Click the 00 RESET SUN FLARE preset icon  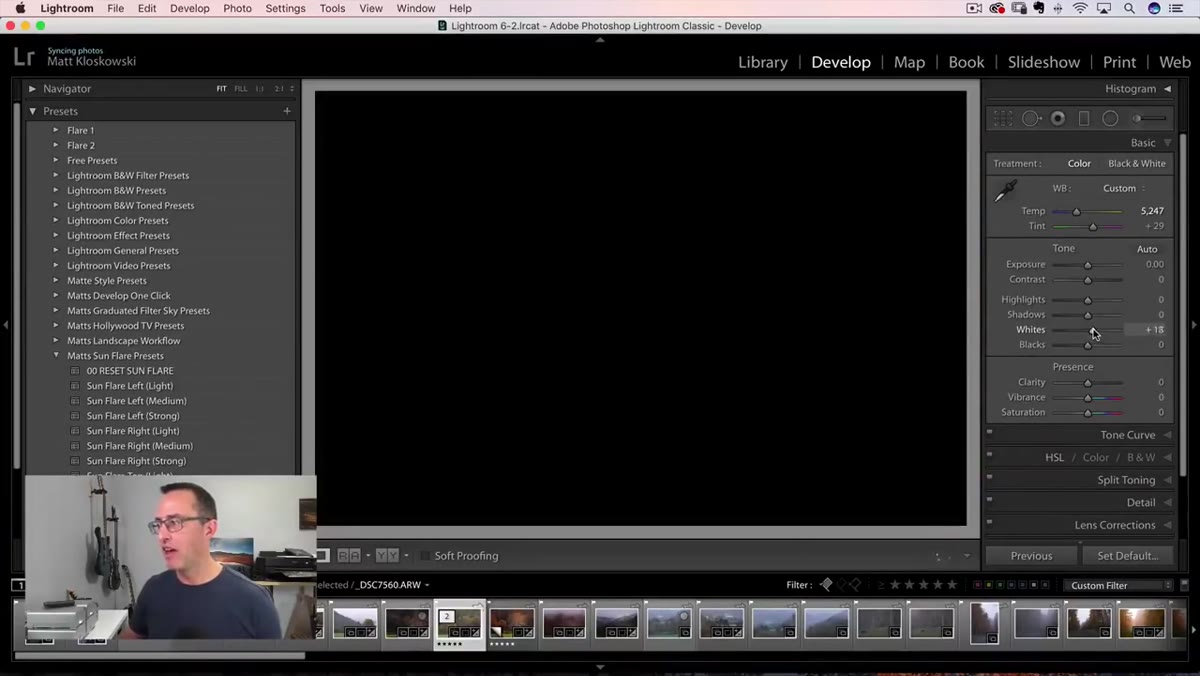click(x=75, y=371)
